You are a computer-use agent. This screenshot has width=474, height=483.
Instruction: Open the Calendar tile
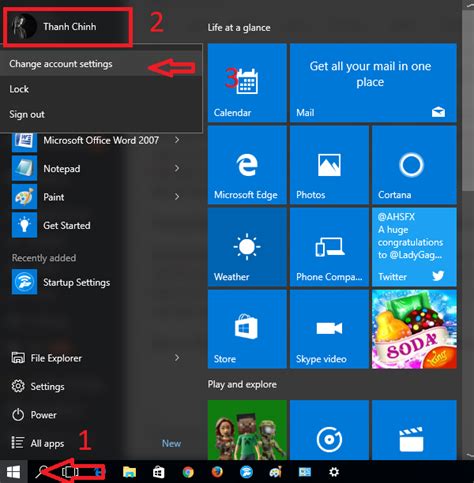(x=247, y=83)
